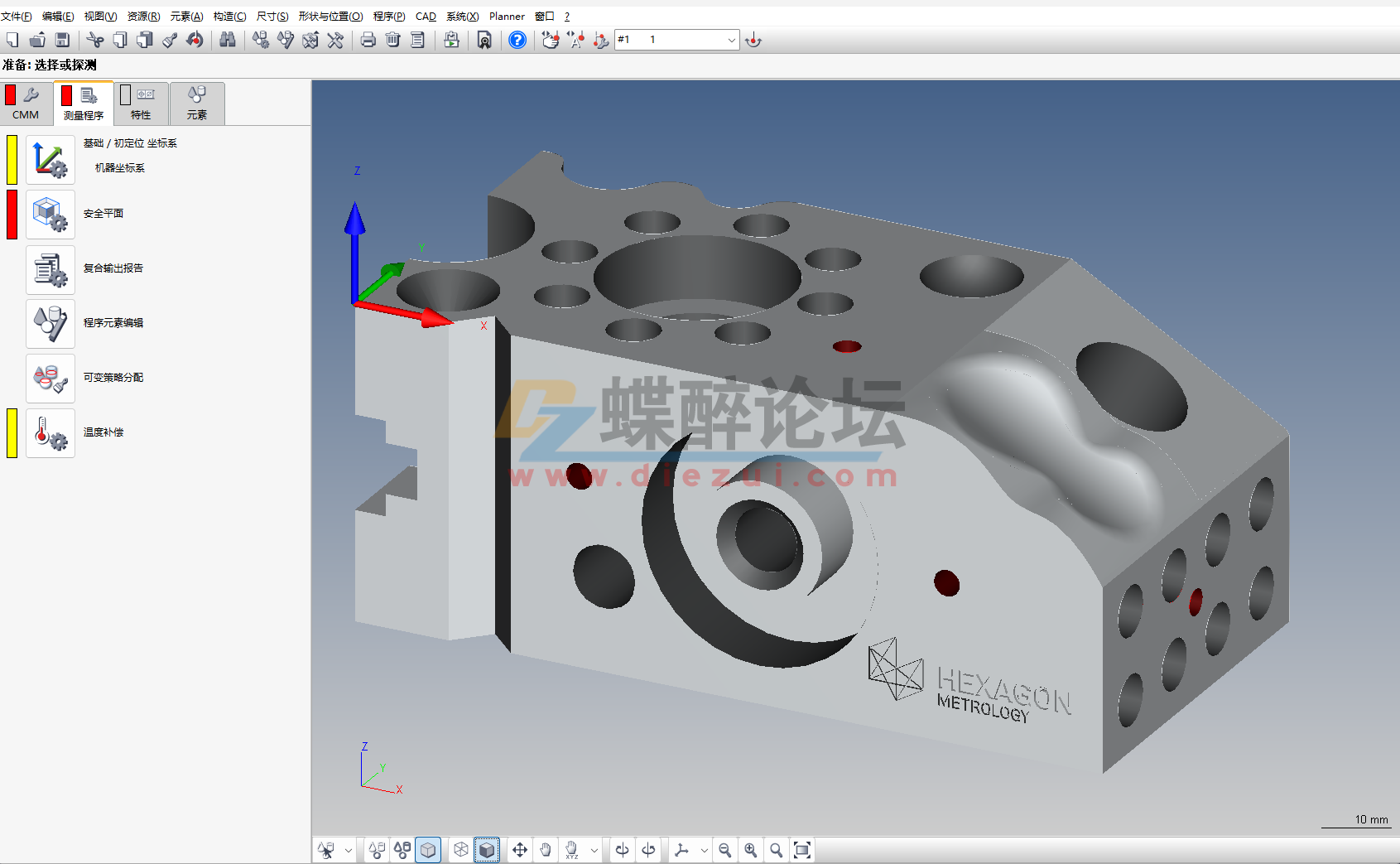Toggle the shaded solid view mode

click(487, 850)
